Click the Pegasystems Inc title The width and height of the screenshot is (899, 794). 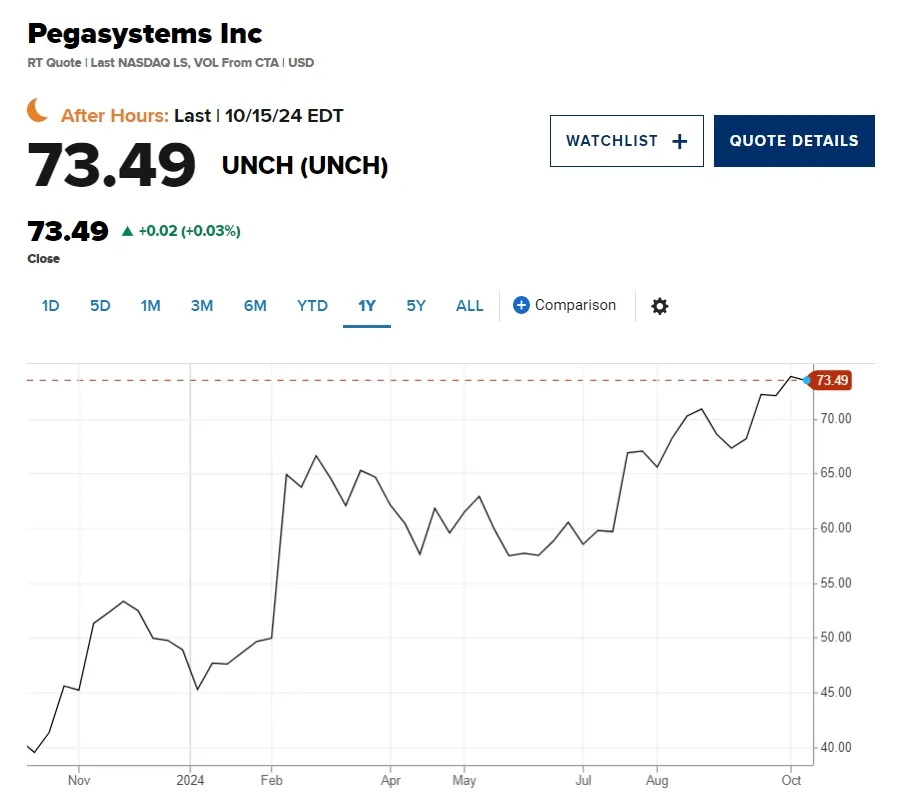click(144, 34)
